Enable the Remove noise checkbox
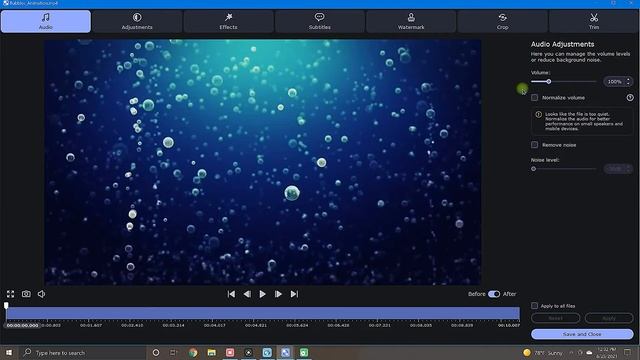The width and height of the screenshot is (640, 360). 535,144
